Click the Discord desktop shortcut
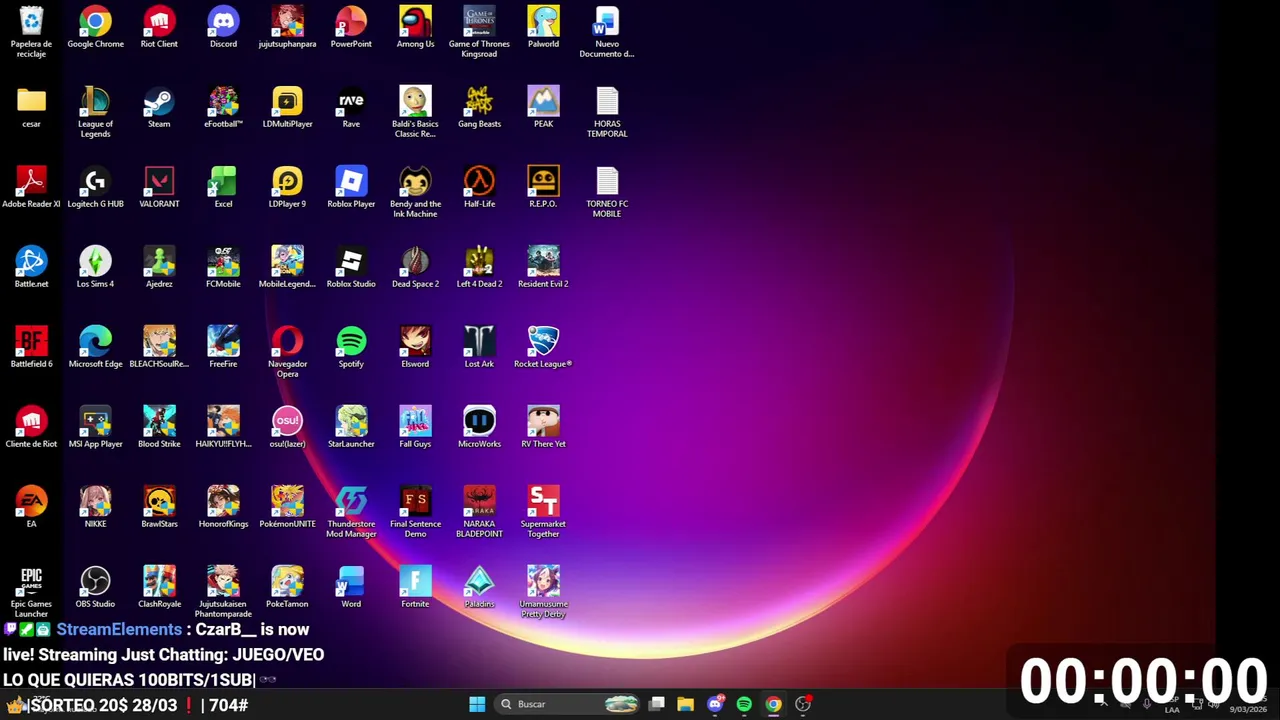The width and height of the screenshot is (1280, 720). 223,28
